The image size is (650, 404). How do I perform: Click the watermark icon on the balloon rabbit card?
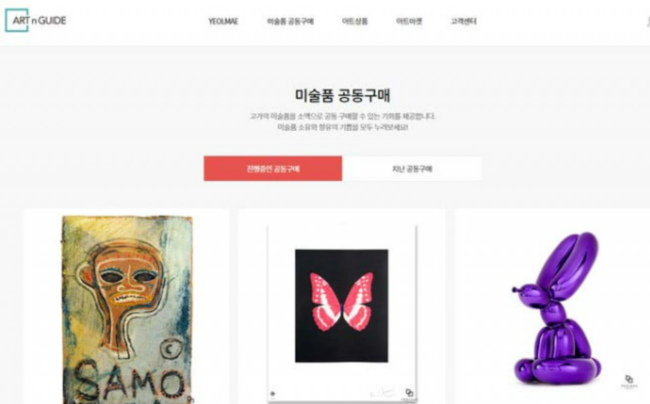click(x=629, y=379)
